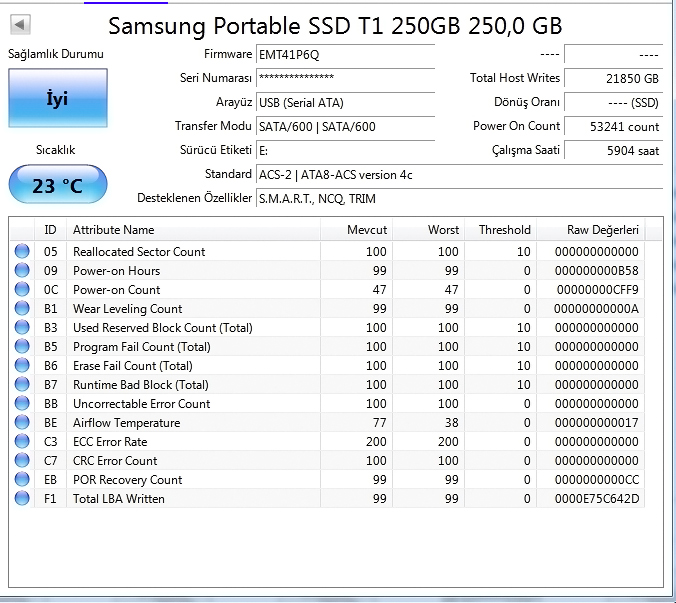The height and width of the screenshot is (603, 676).
Task: Select the Reallocated Sector Count row name
Action: [139, 252]
